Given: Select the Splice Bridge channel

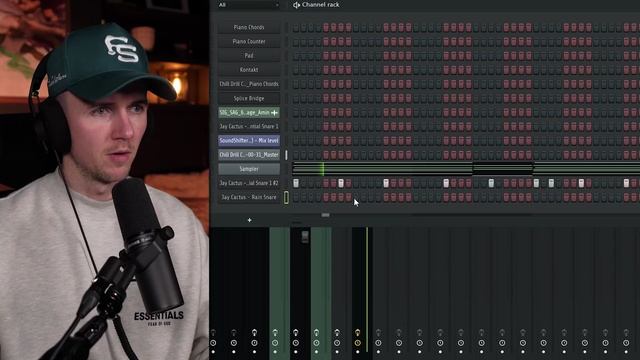Looking at the screenshot, I should [249, 98].
